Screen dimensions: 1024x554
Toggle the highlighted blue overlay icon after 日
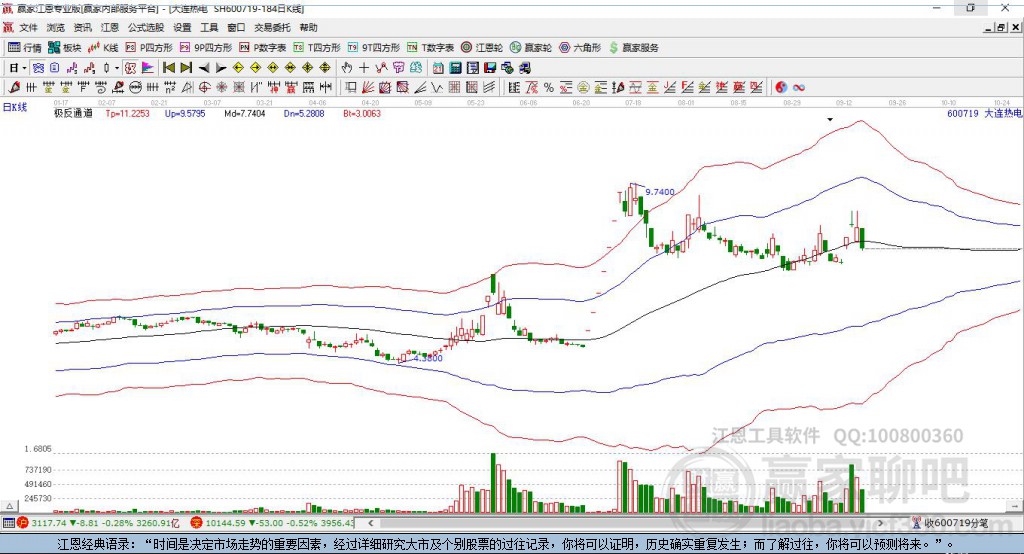coord(38,68)
